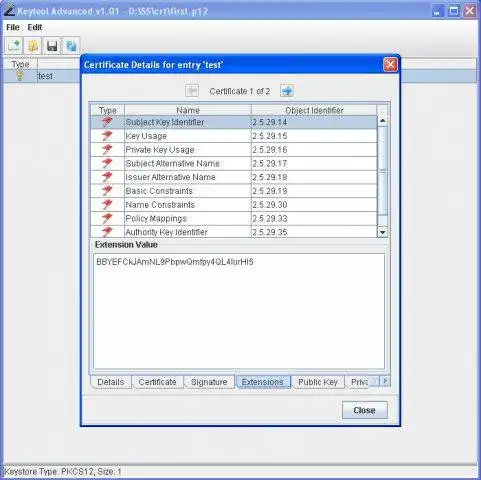Click the save keystore floppy icon

coord(52,45)
